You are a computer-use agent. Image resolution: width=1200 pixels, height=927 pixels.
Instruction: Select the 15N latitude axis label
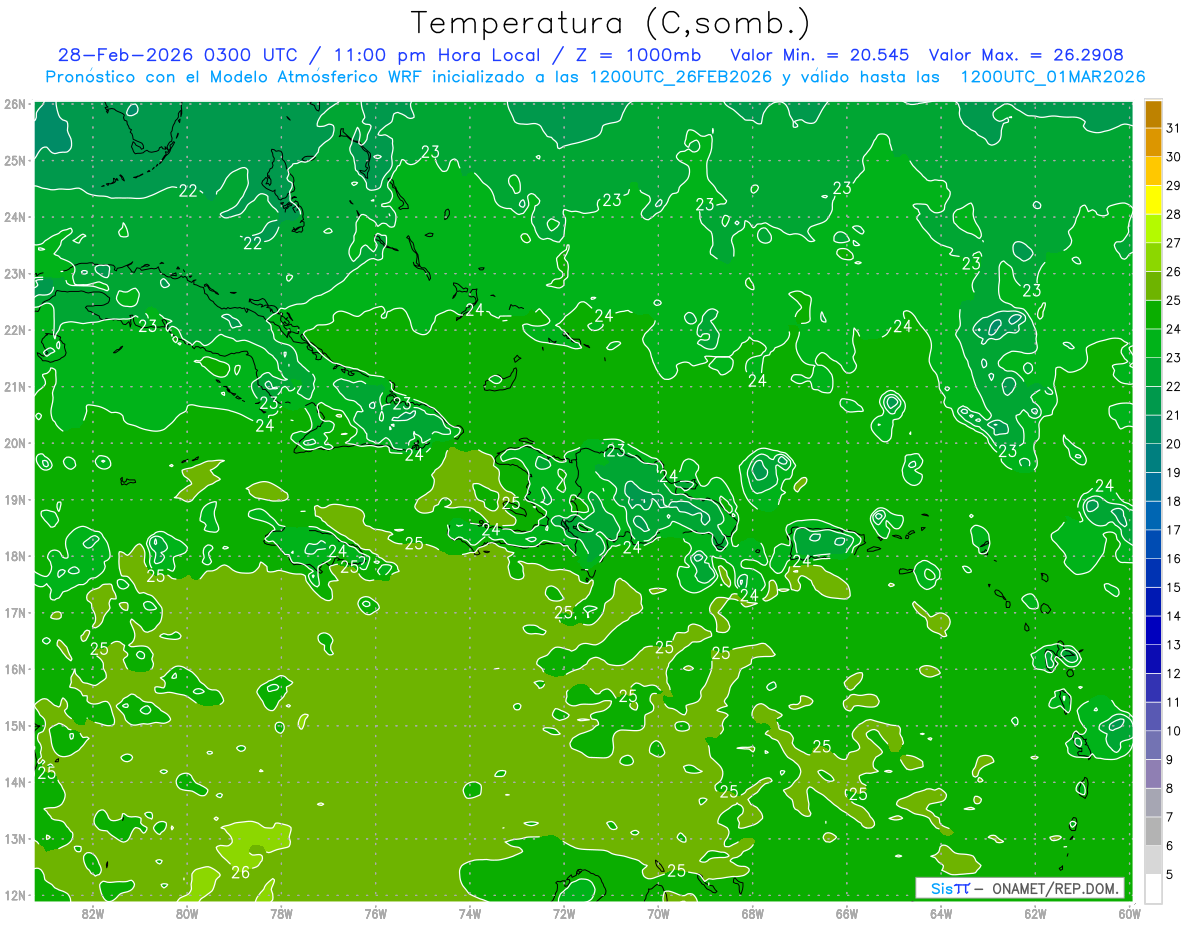(x=14, y=725)
